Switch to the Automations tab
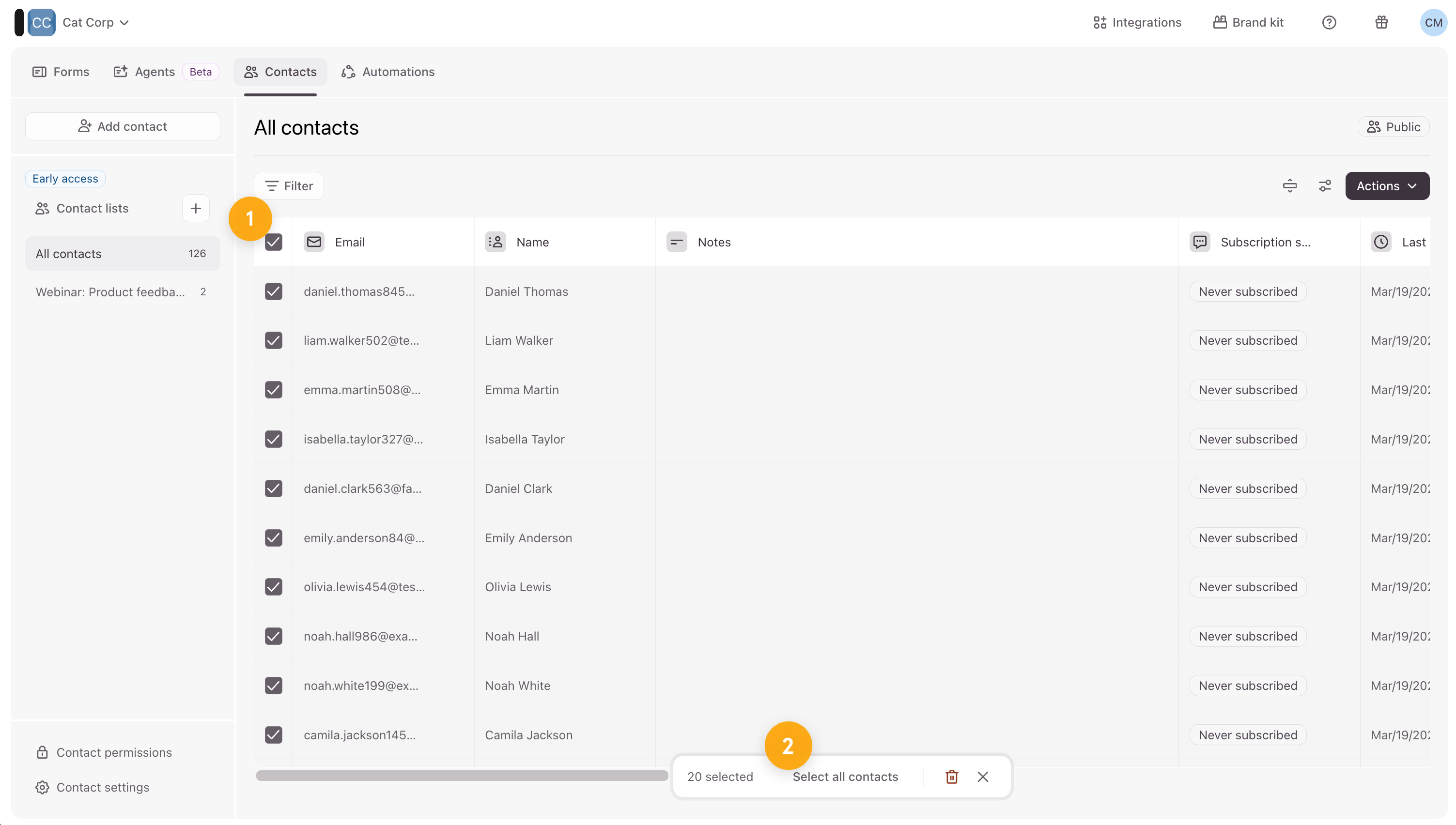 388,72
